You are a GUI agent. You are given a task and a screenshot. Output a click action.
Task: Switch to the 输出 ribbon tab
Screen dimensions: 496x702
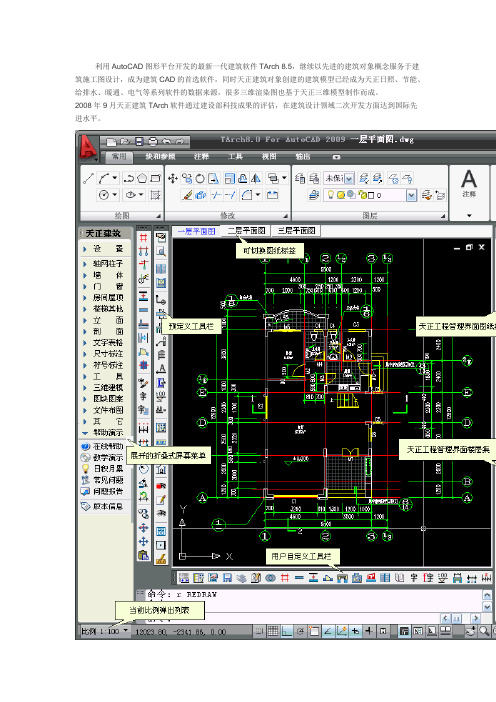[x=303, y=157]
